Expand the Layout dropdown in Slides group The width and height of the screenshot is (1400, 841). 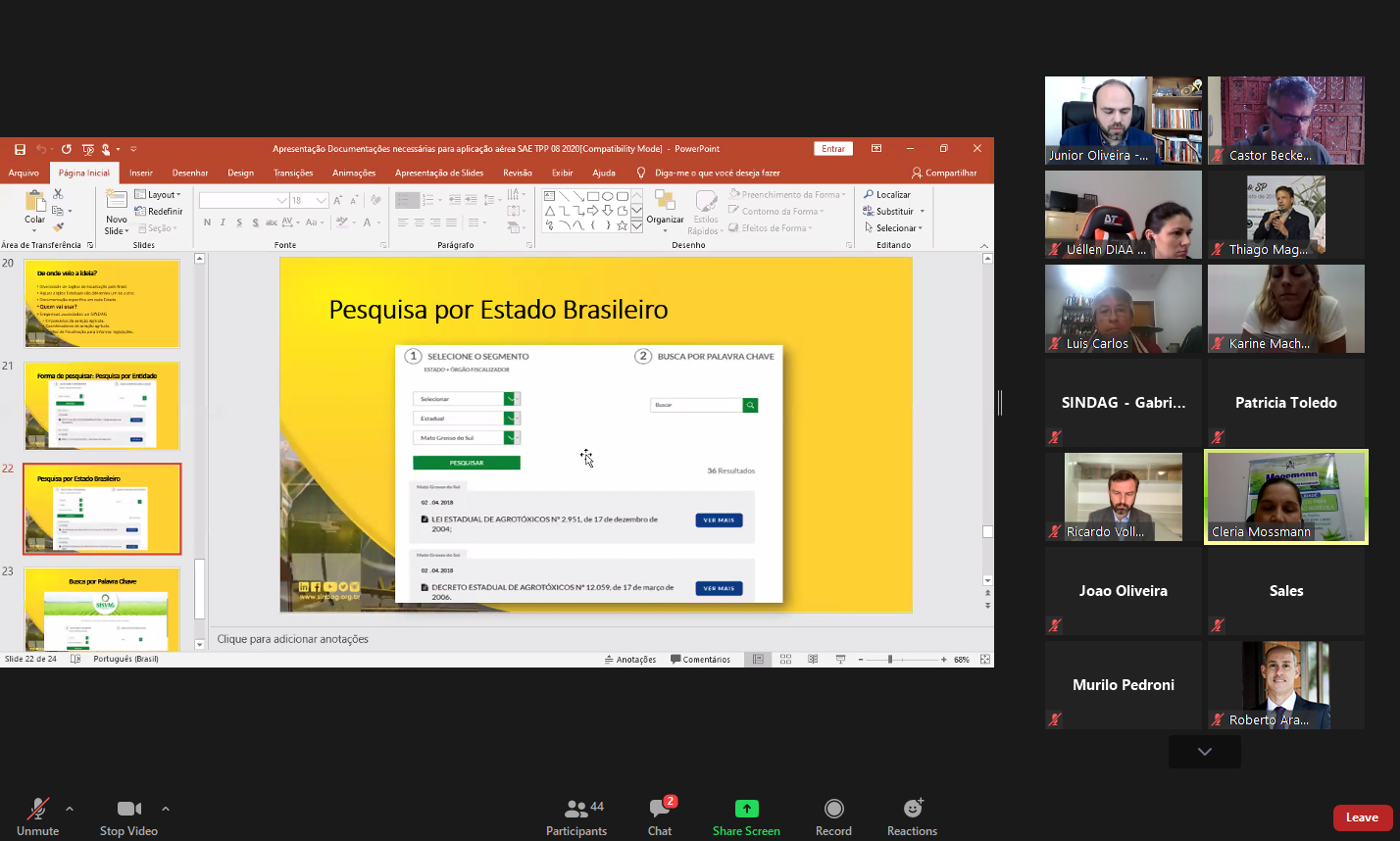pyautogui.click(x=158, y=195)
